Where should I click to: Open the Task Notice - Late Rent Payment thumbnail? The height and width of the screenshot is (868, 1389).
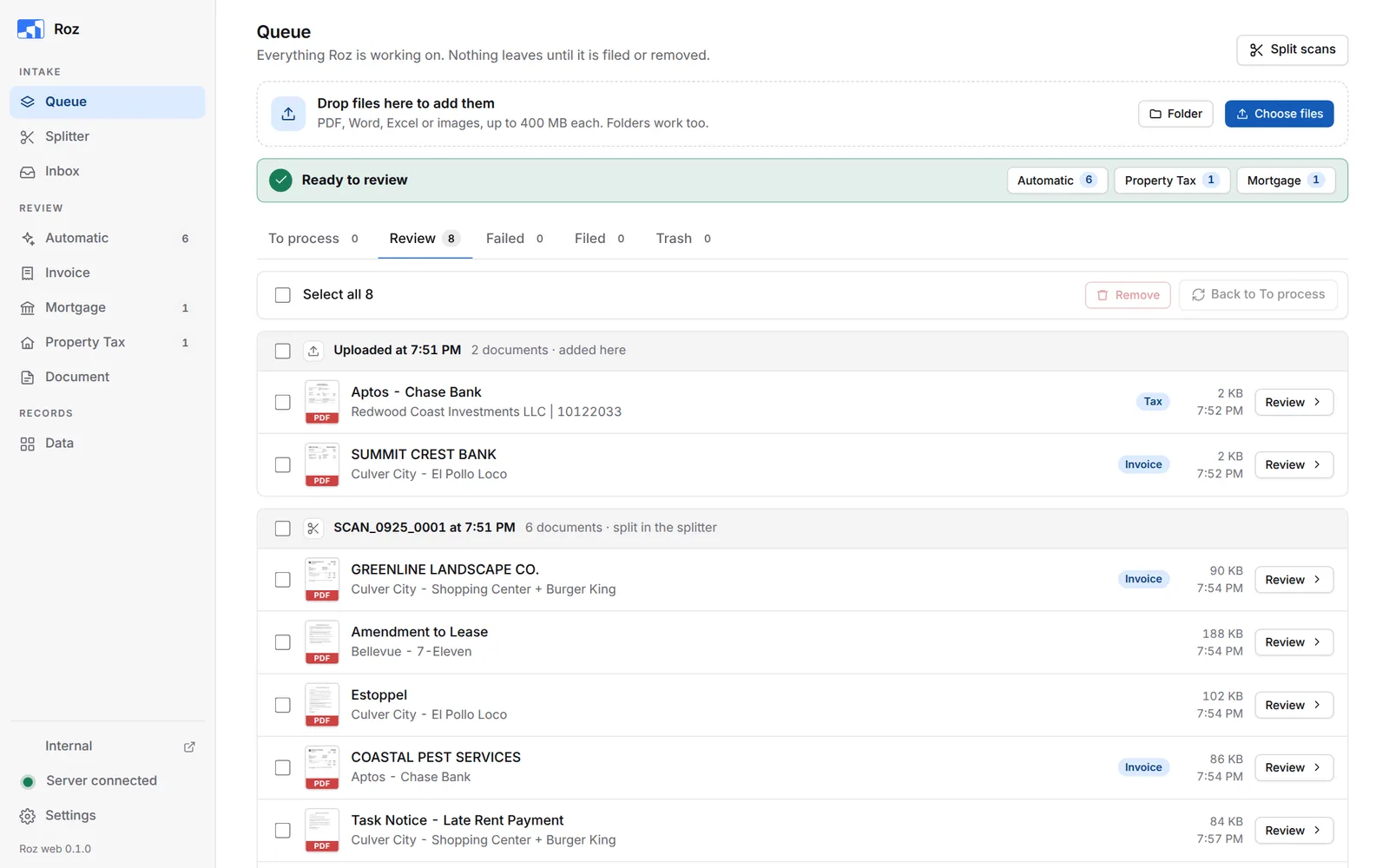click(322, 831)
